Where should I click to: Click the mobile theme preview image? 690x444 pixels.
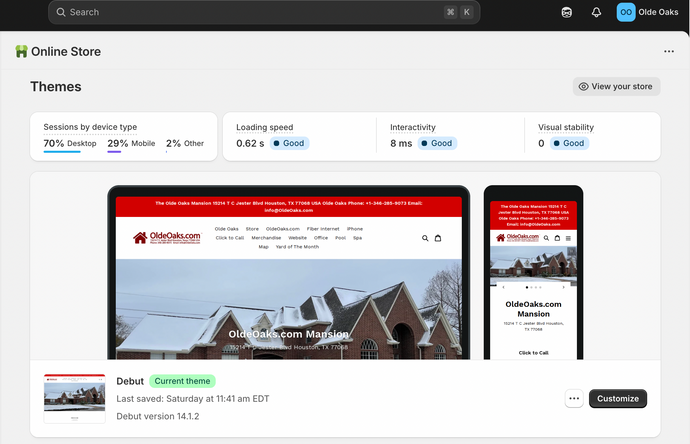(533, 273)
